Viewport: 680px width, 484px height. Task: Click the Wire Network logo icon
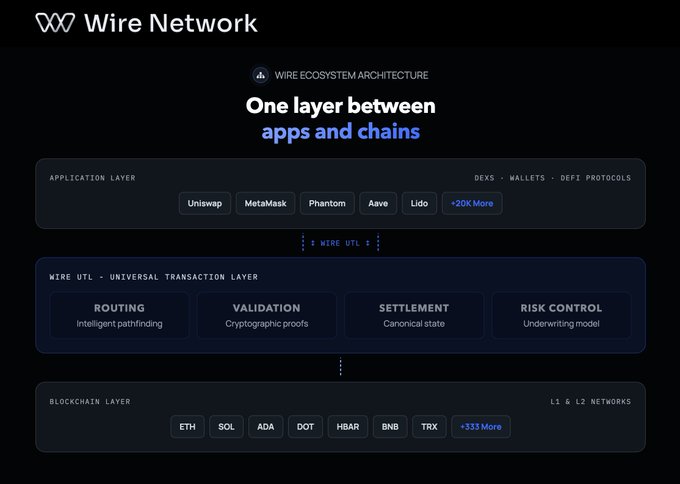55,23
